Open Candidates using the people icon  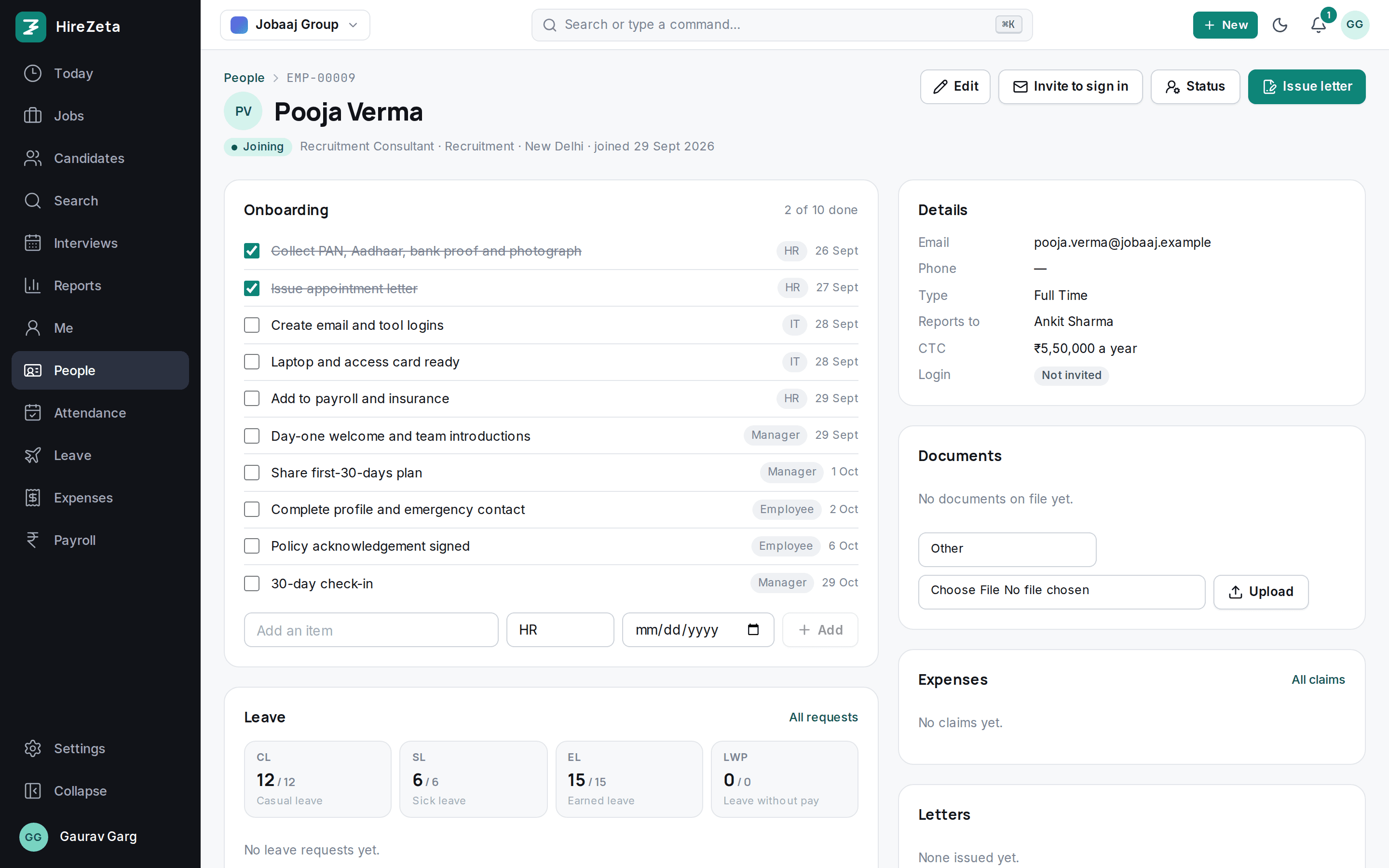33,159
